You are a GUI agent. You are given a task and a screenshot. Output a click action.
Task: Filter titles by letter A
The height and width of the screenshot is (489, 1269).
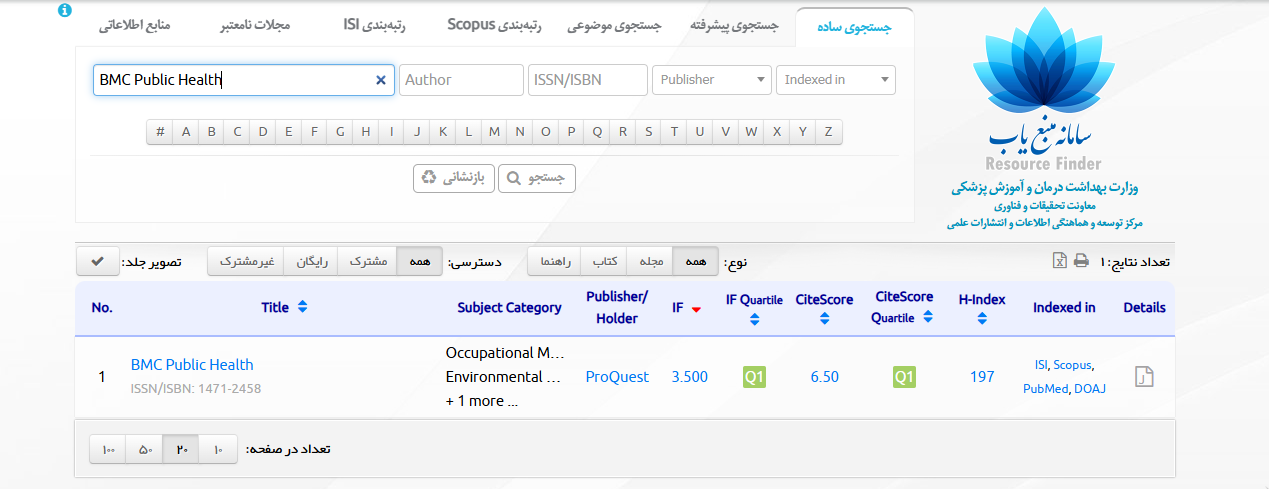tap(186, 132)
